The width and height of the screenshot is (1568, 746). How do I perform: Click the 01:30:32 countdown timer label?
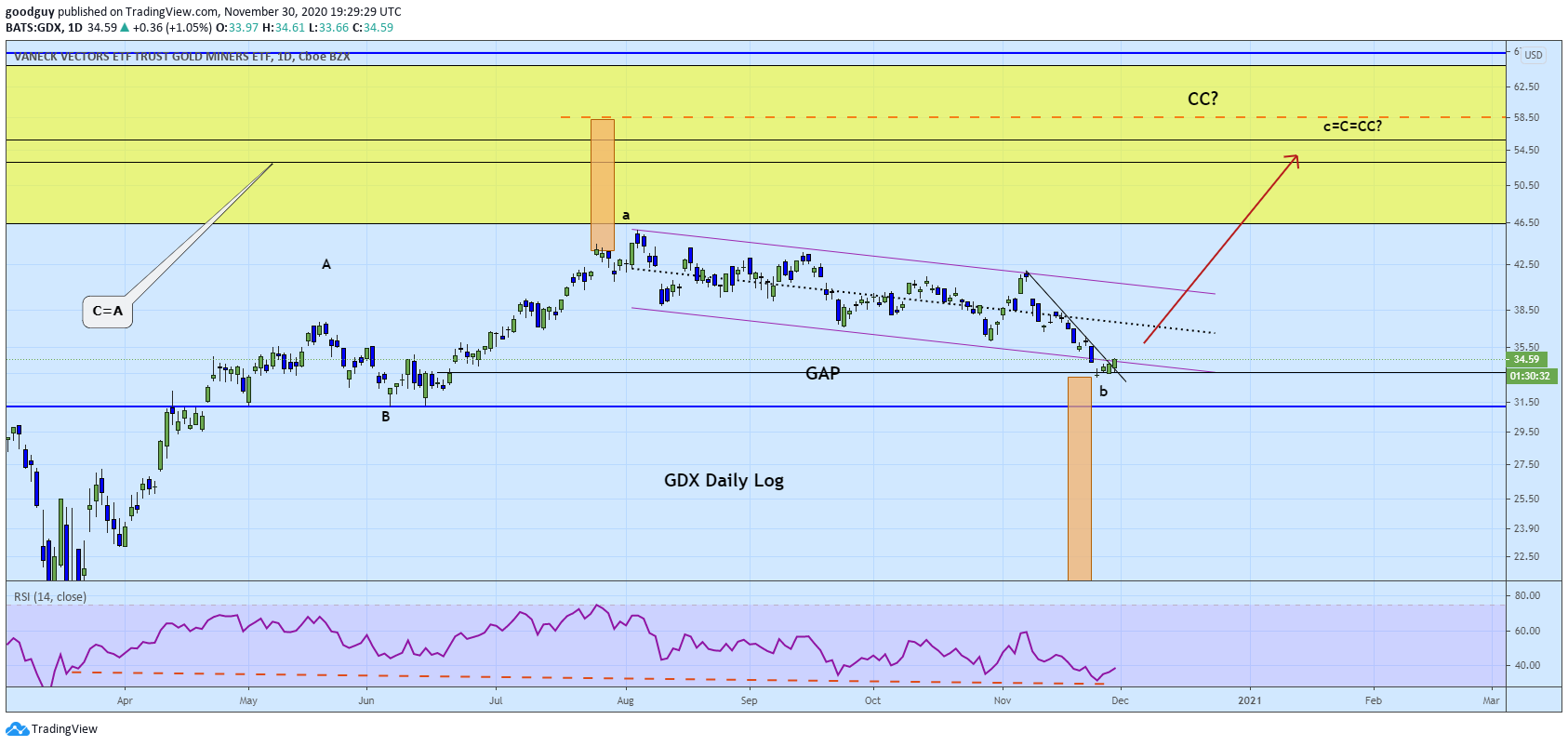pyautogui.click(x=1530, y=376)
